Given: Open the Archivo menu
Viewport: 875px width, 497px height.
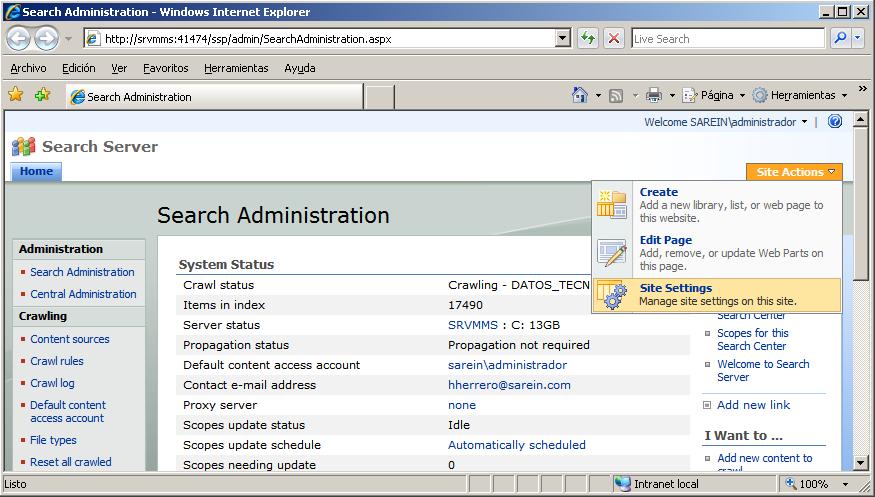Looking at the screenshot, I should point(28,68).
